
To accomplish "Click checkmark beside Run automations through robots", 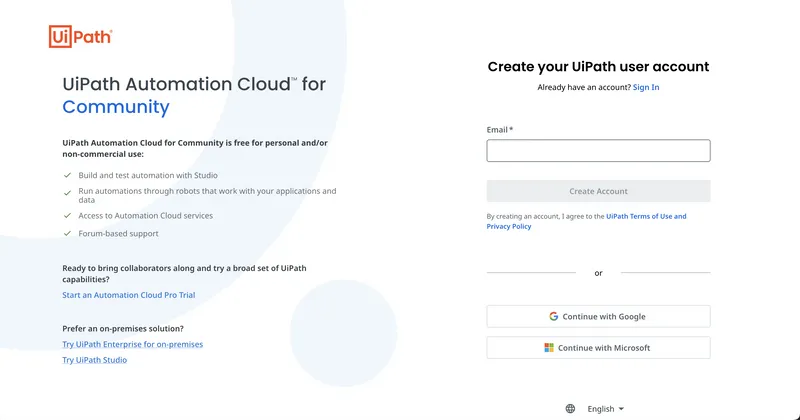I will 67,193.
